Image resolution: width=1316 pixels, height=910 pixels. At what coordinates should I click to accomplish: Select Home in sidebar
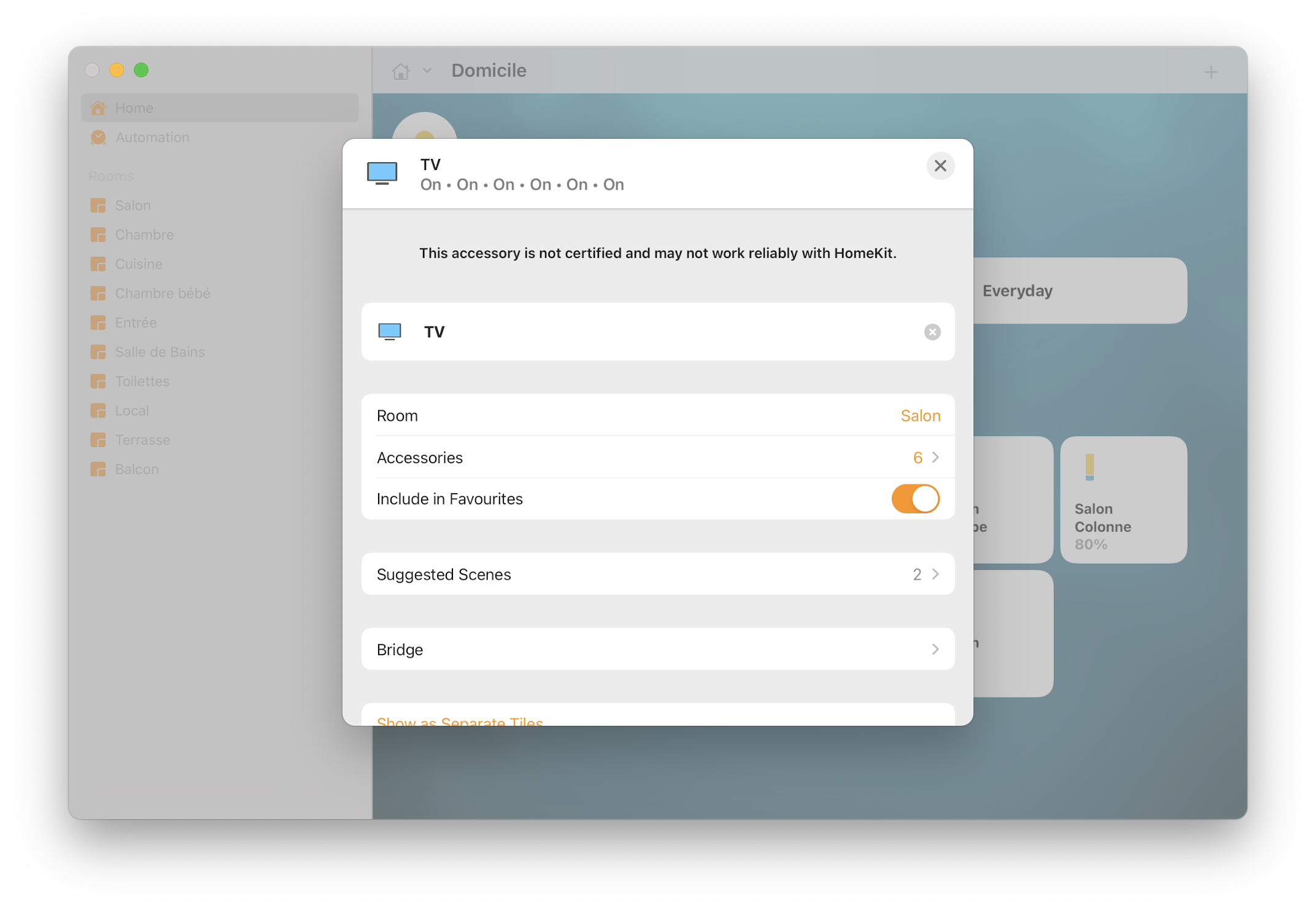tap(134, 108)
